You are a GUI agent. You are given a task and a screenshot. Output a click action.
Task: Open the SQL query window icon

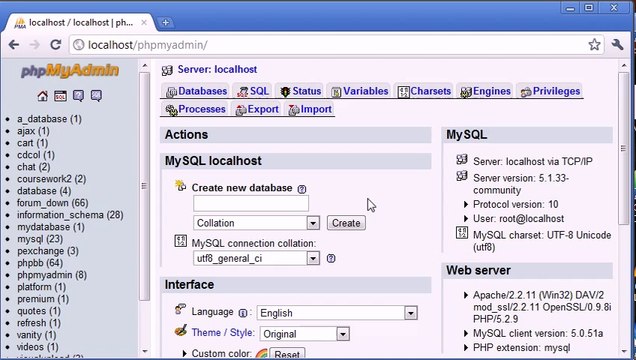pyautogui.click(x=60, y=96)
